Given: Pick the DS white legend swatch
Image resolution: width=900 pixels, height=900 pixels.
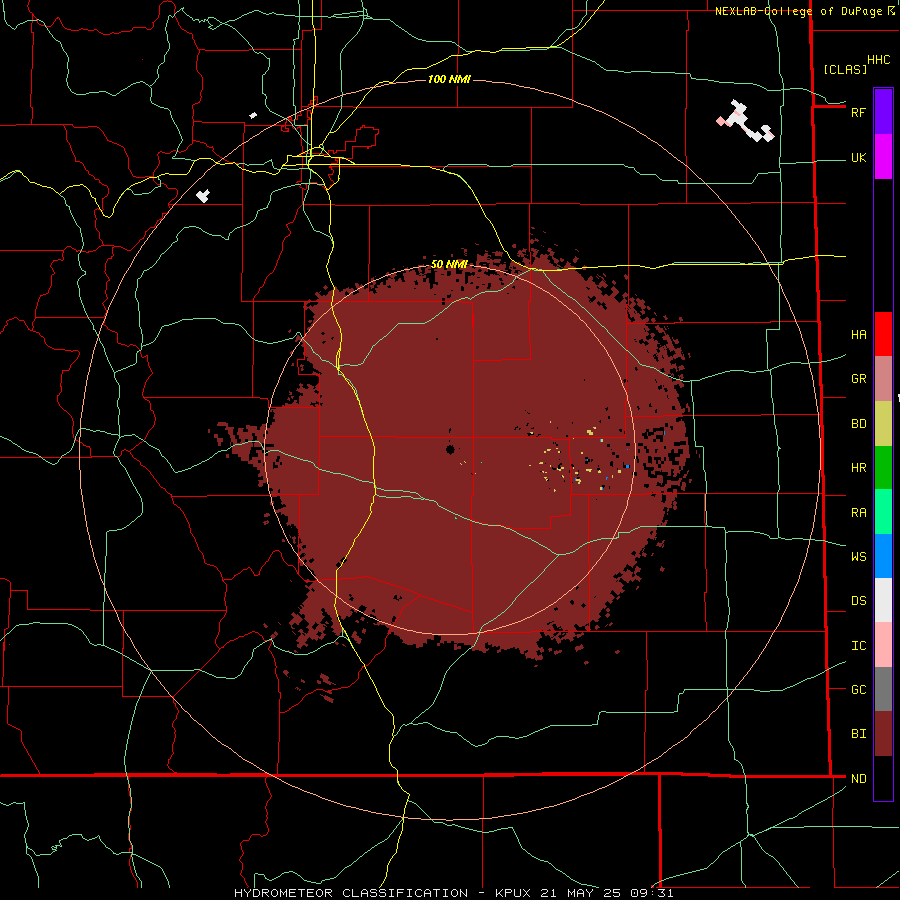Looking at the screenshot, I should (x=883, y=600).
